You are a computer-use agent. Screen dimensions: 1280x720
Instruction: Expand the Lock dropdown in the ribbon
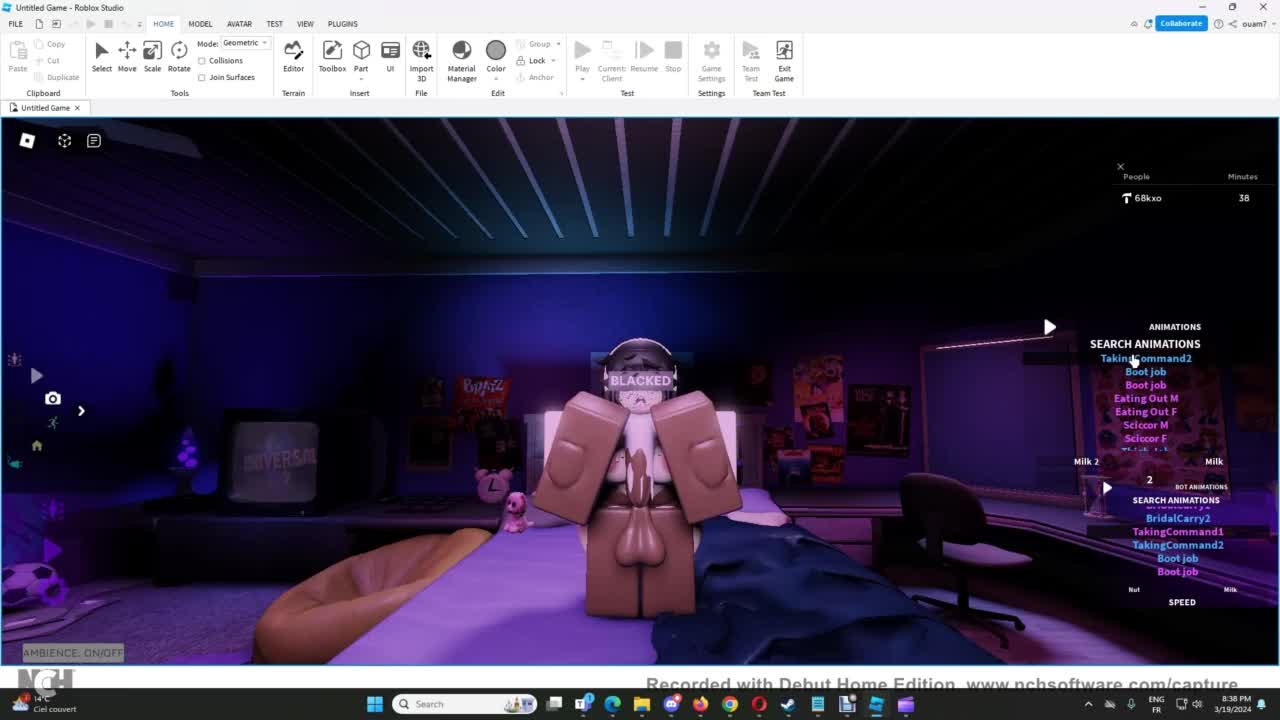tap(553, 61)
